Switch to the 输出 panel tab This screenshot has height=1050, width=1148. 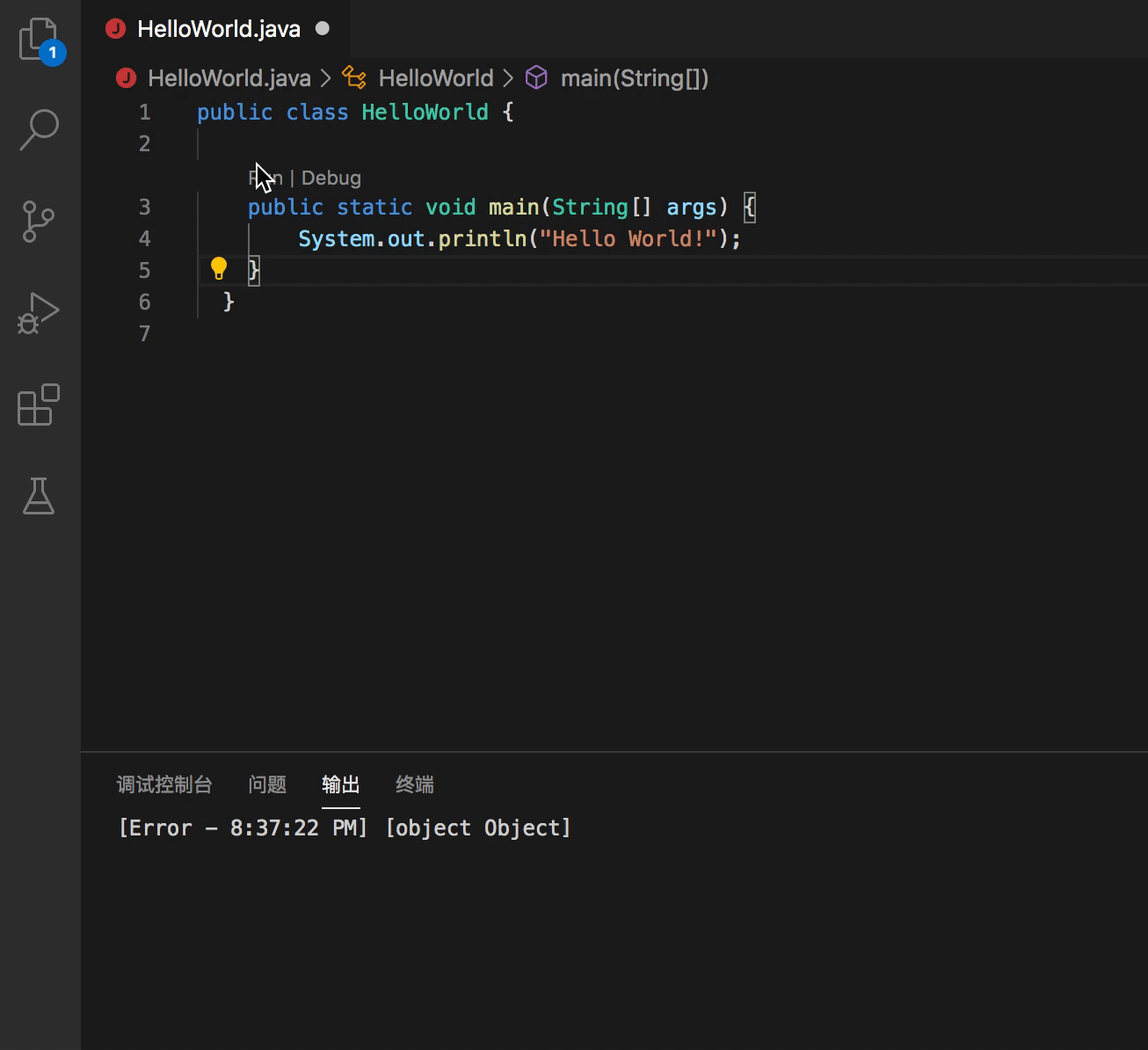(x=341, y=784)
